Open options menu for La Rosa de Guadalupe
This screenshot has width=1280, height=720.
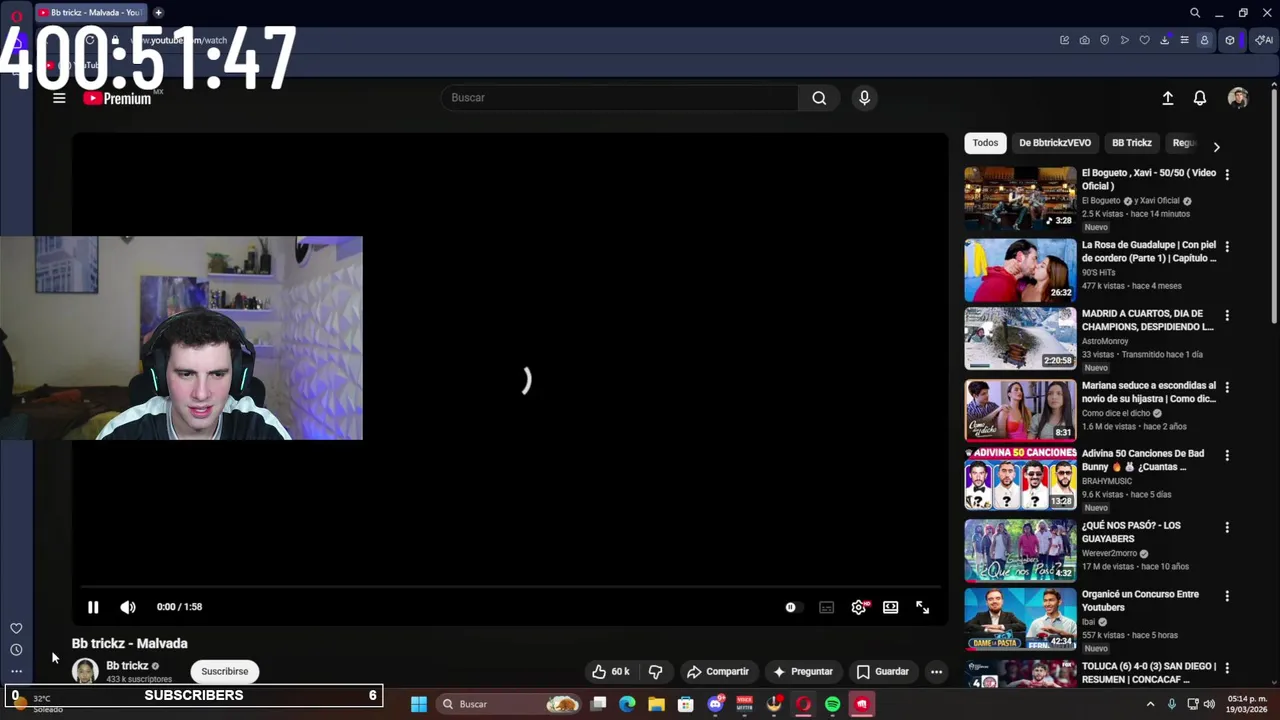tap(1227, 246)
